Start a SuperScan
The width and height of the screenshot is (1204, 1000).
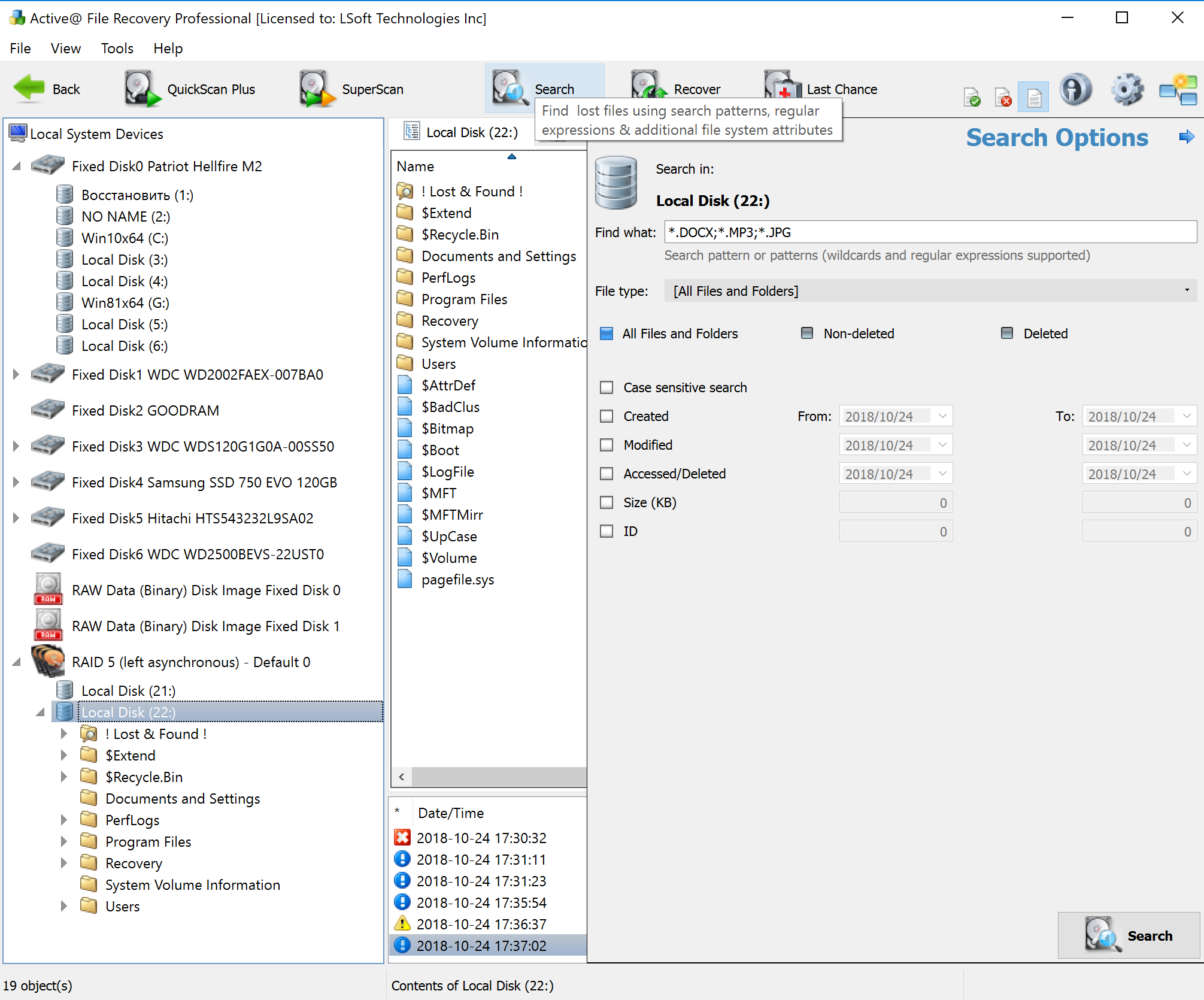coord(352,89)
